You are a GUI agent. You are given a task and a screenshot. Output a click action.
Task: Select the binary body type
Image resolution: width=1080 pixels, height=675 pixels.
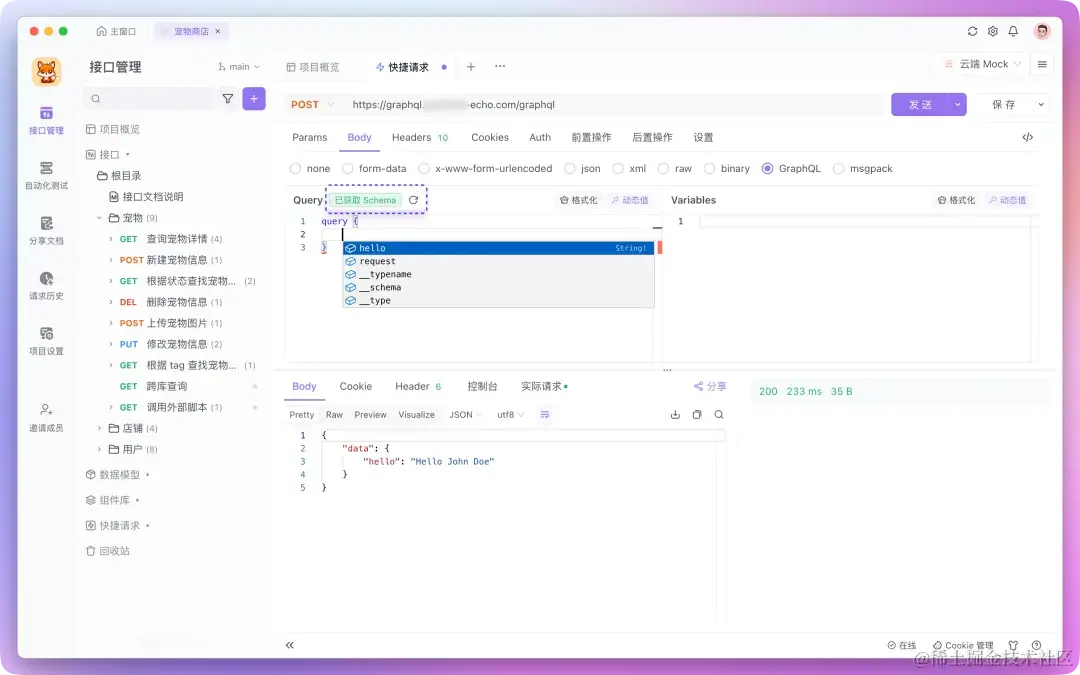click(x=727, y=169)
